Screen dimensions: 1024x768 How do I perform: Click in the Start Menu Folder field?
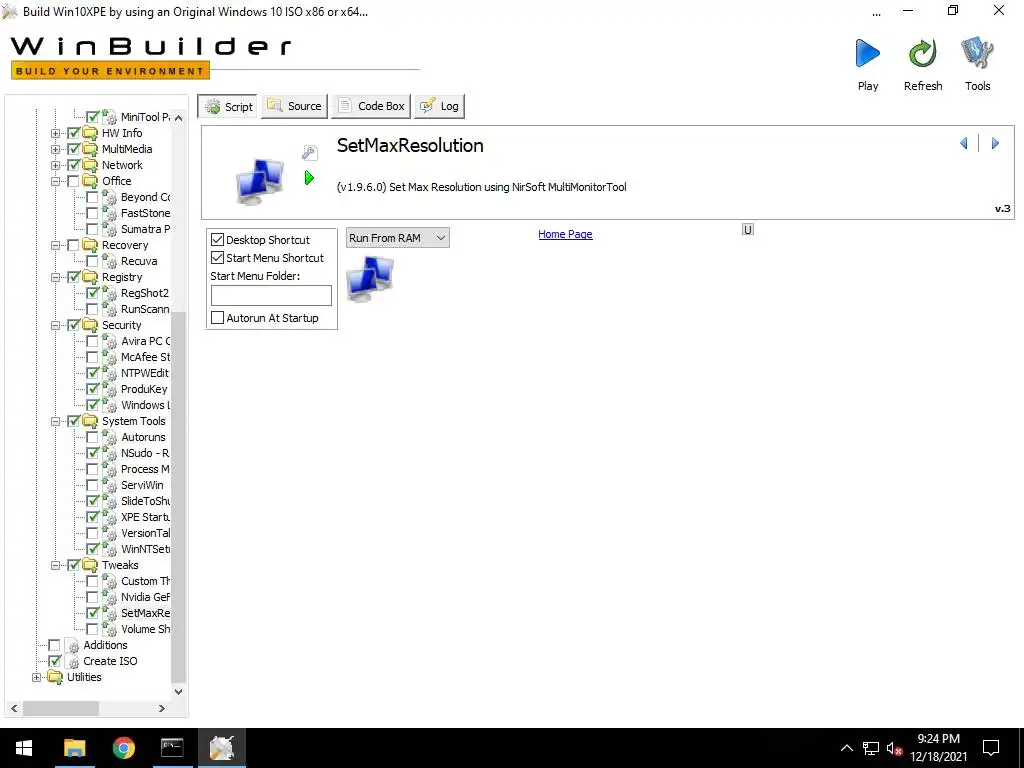pos(271,295)
